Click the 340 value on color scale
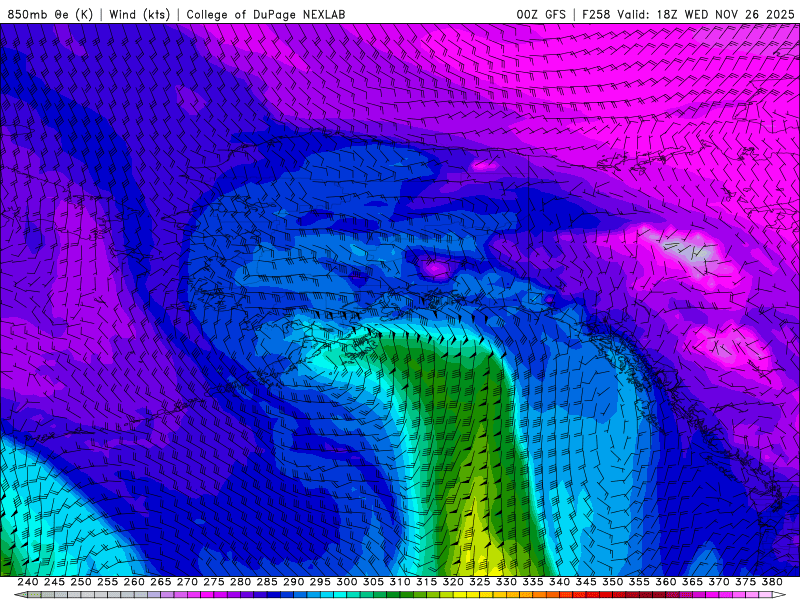Viewport: 800px width, 600px height. (x=559, y=582)
